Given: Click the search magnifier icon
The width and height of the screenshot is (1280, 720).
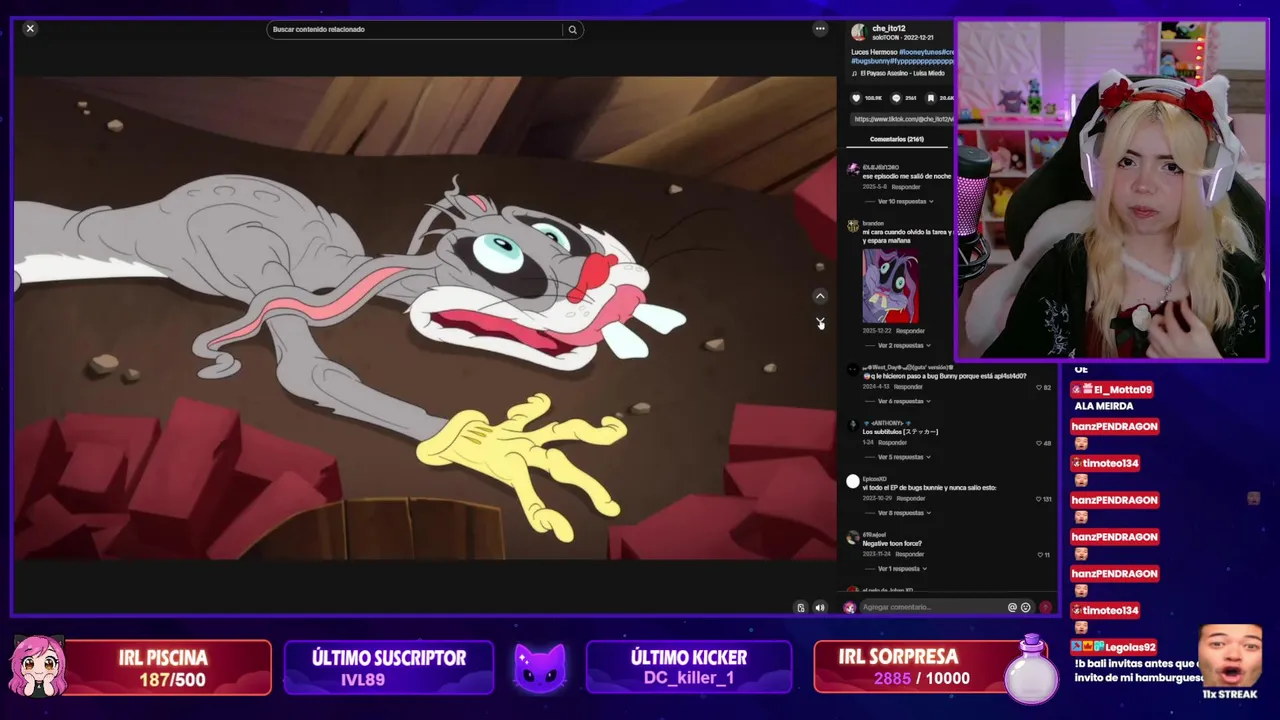Looking at the screenshot, I should pyautogui.click(x=572, y=30).
